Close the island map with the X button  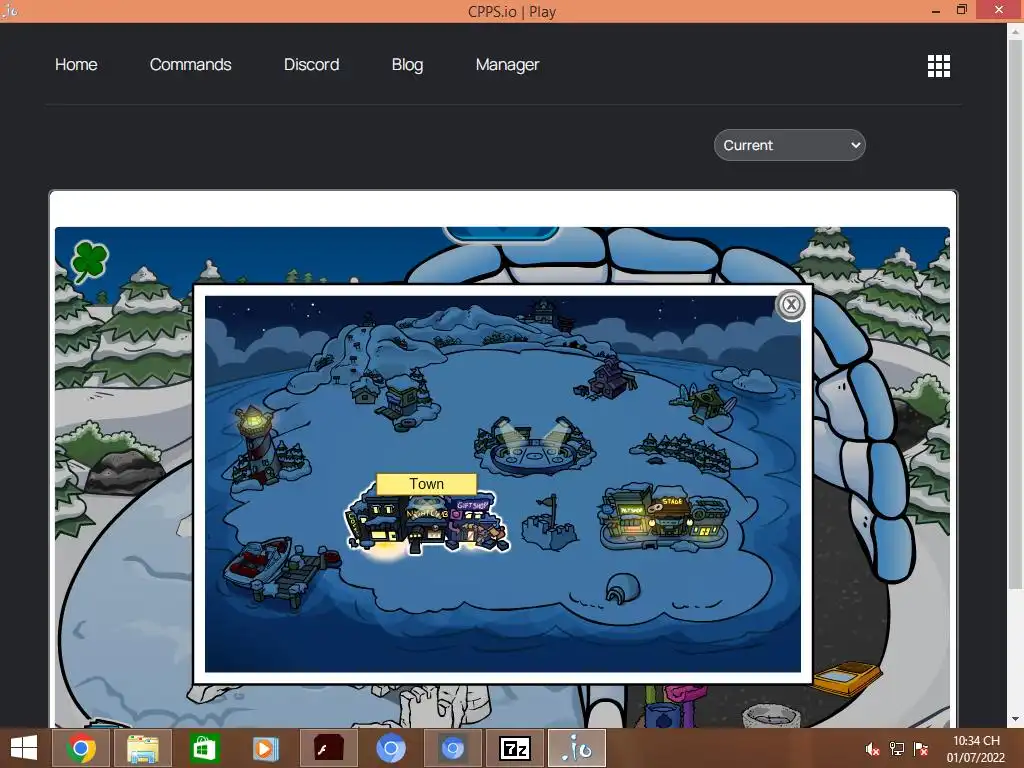[x=791, y=304]
